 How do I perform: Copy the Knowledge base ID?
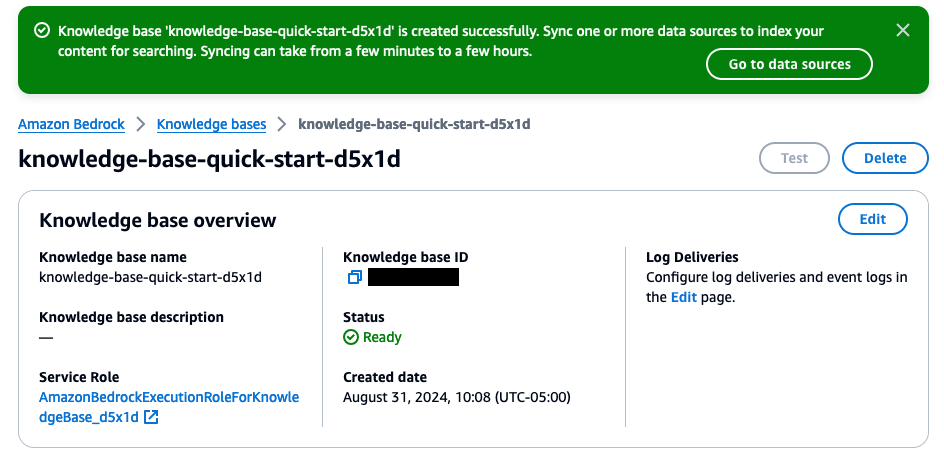point(353,277)
